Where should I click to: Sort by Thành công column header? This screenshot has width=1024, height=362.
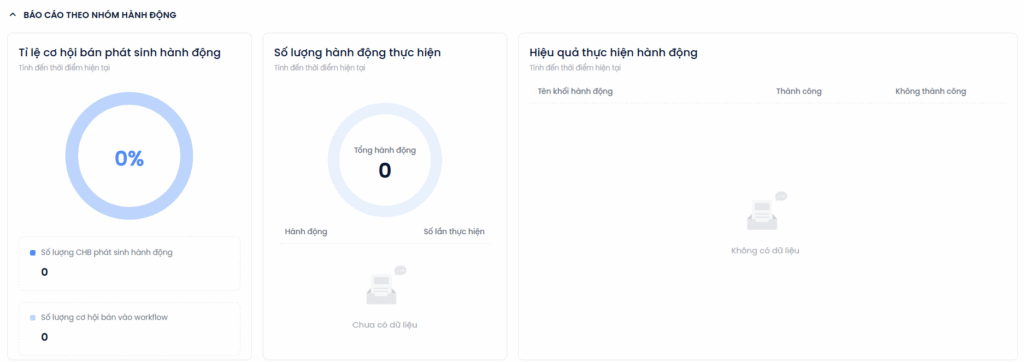point(799,91)
